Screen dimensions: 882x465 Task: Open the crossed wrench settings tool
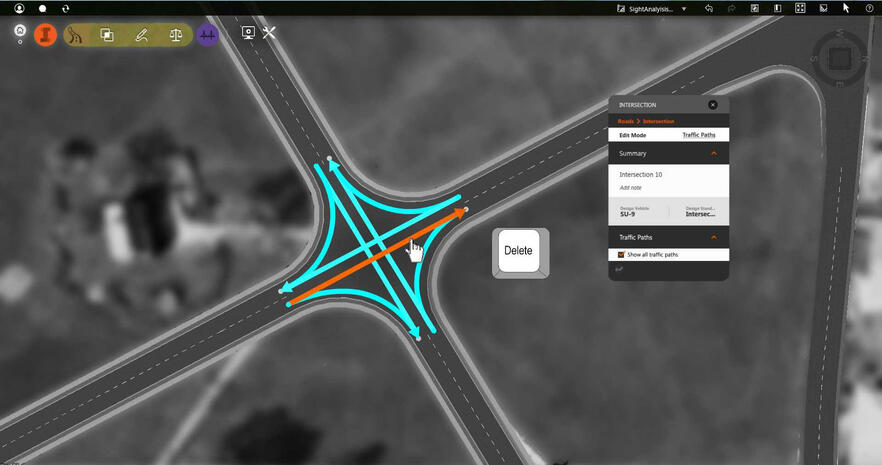point(269,33)
